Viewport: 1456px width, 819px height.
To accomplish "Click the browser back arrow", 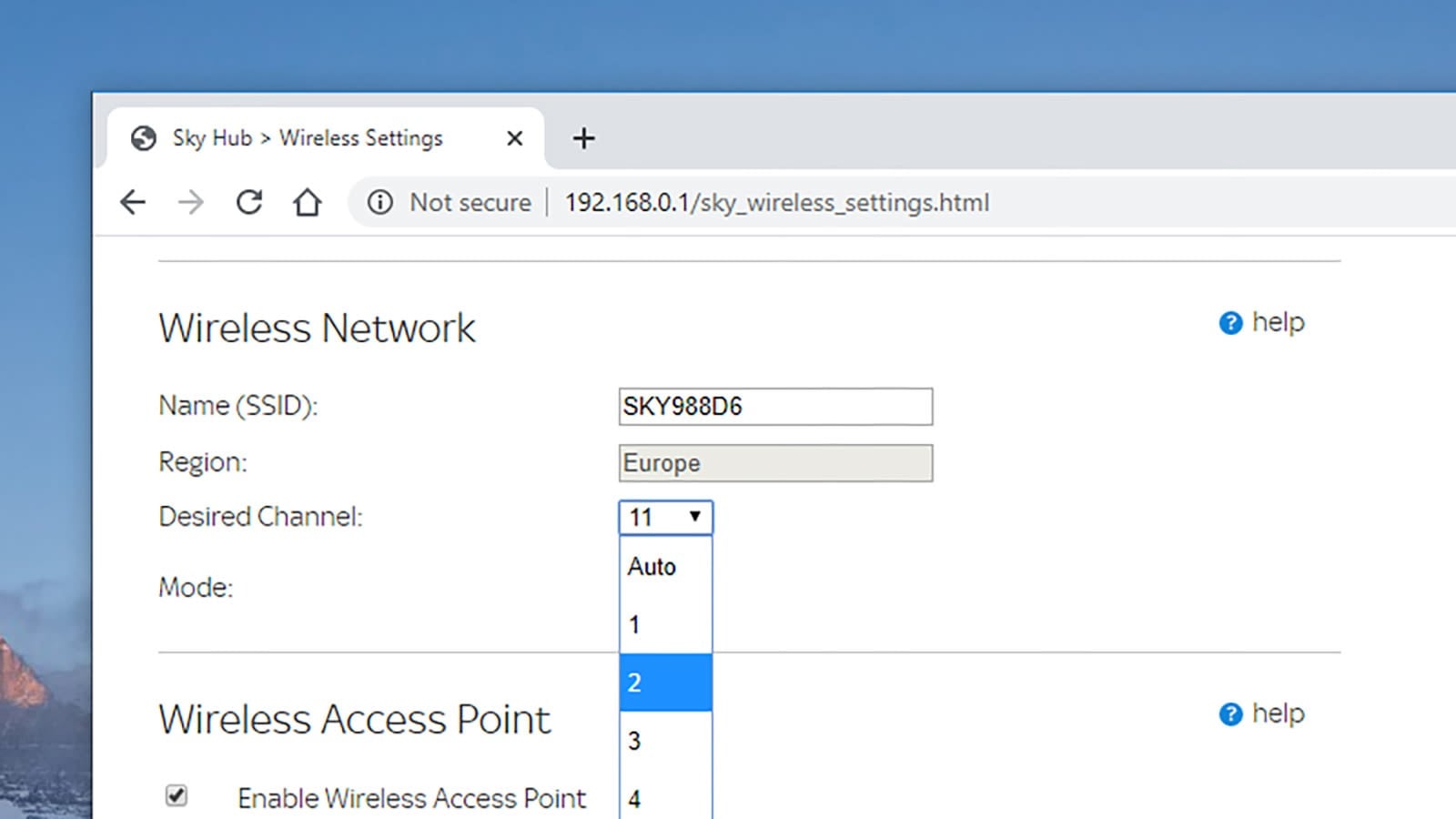I will point(133,202).
